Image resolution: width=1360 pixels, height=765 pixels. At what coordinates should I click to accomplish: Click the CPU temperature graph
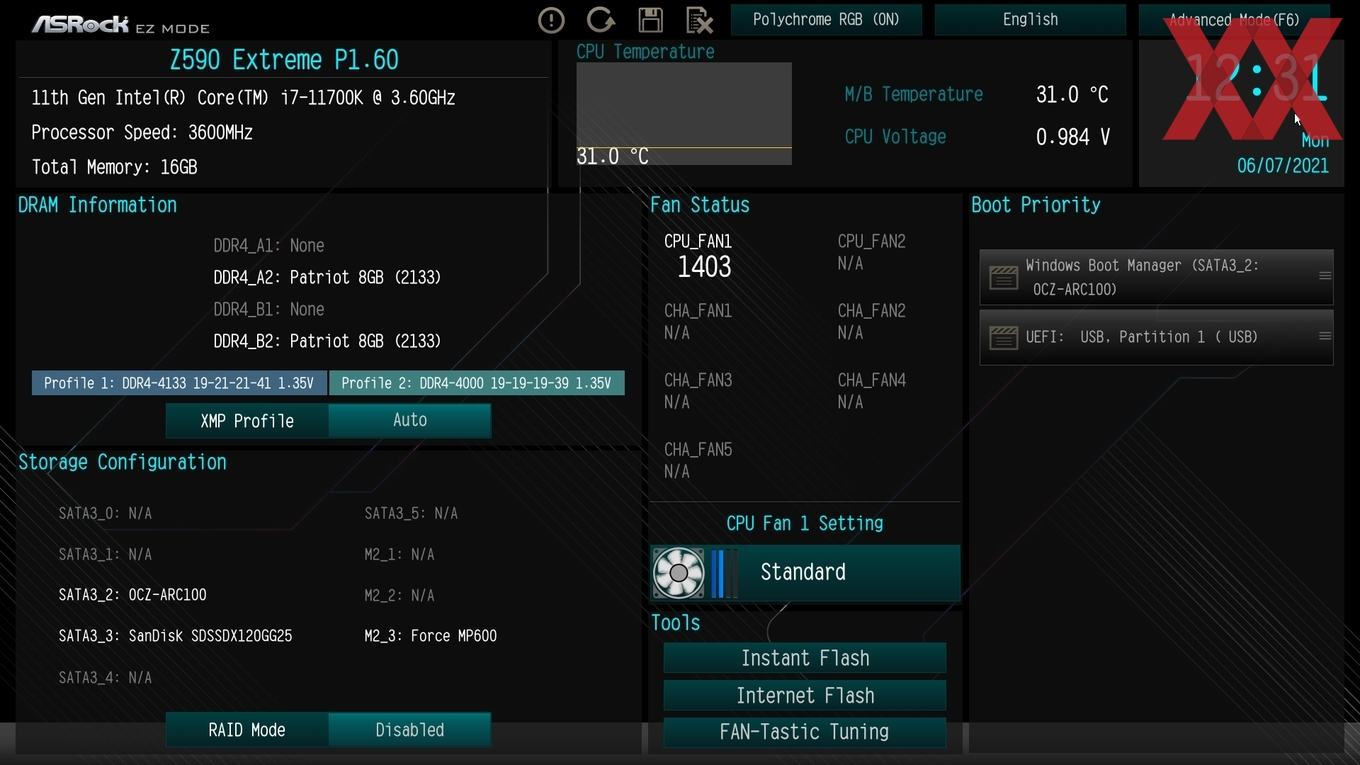pos(684,113)
